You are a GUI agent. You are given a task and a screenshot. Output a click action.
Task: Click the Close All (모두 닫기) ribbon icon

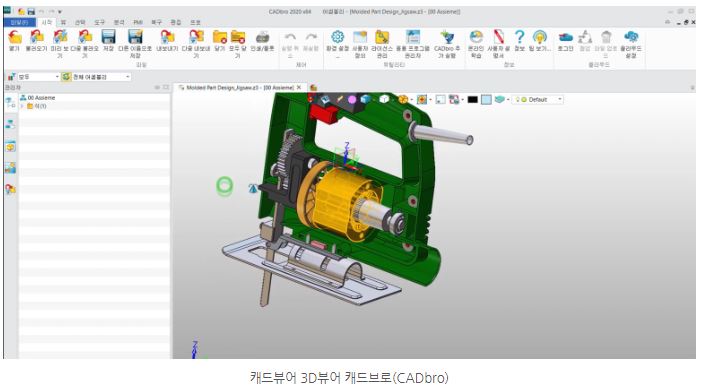coord(238,37)
